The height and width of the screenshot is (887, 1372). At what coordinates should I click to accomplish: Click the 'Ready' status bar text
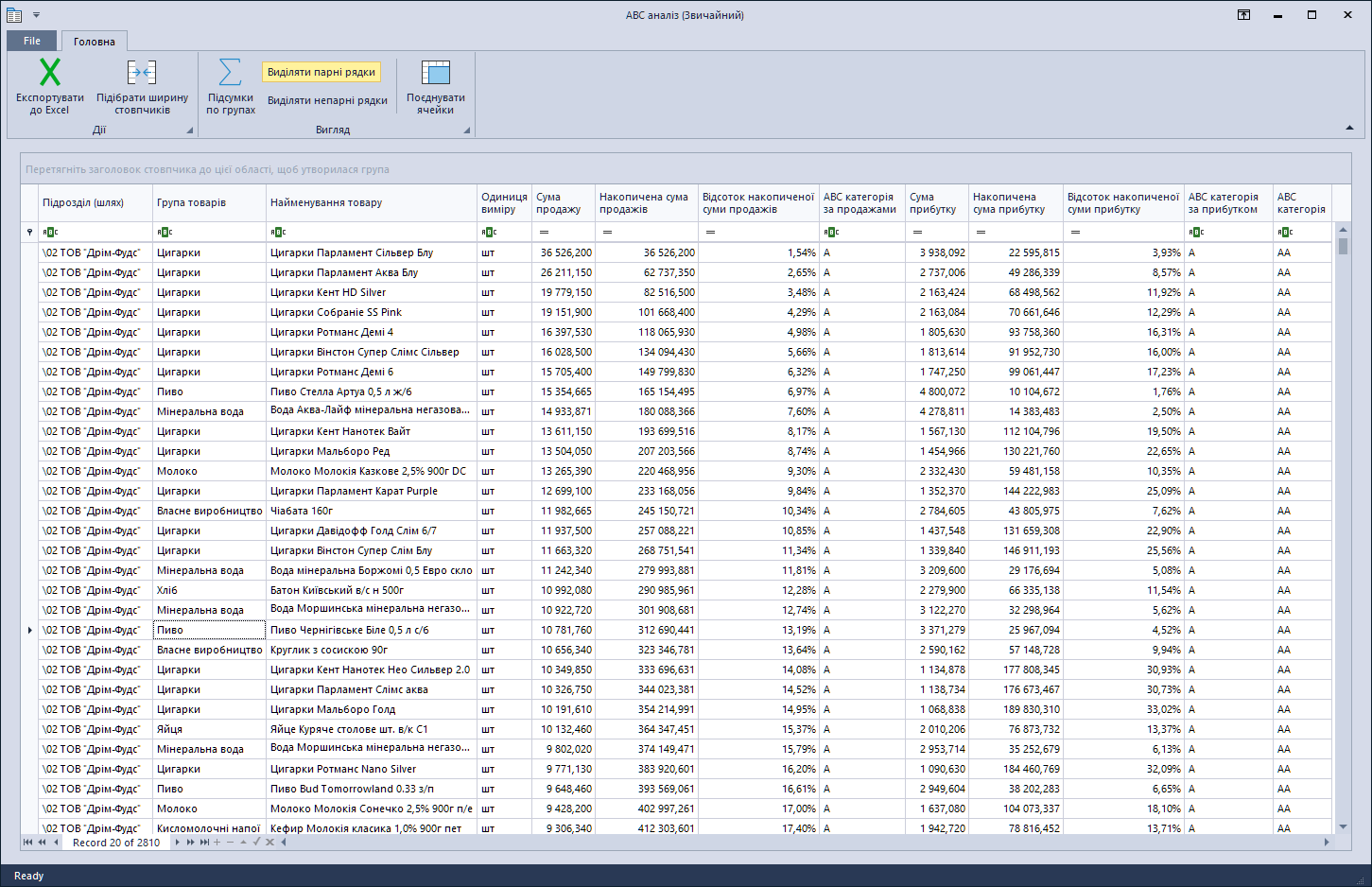coord(29,876)
